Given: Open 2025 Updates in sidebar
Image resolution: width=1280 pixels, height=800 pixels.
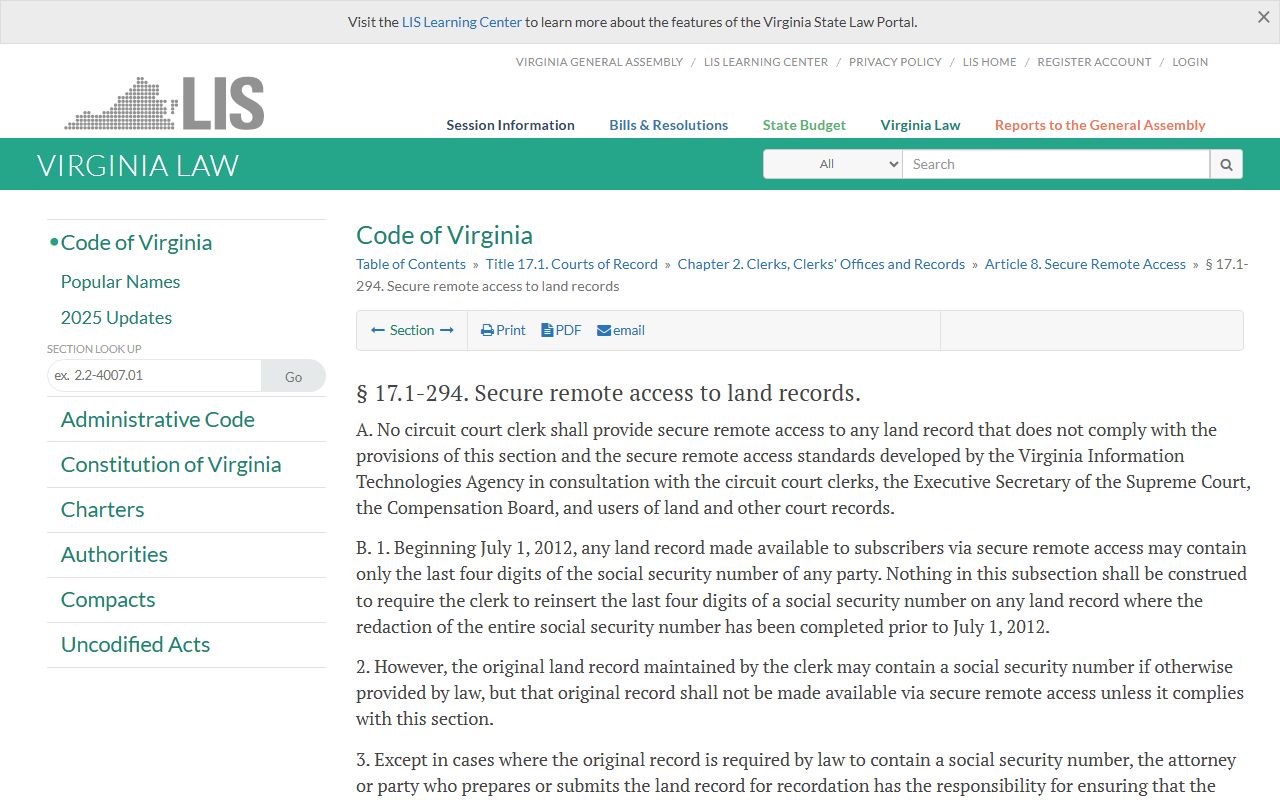Looking at the screenshot, I should (x=116, y=318).
